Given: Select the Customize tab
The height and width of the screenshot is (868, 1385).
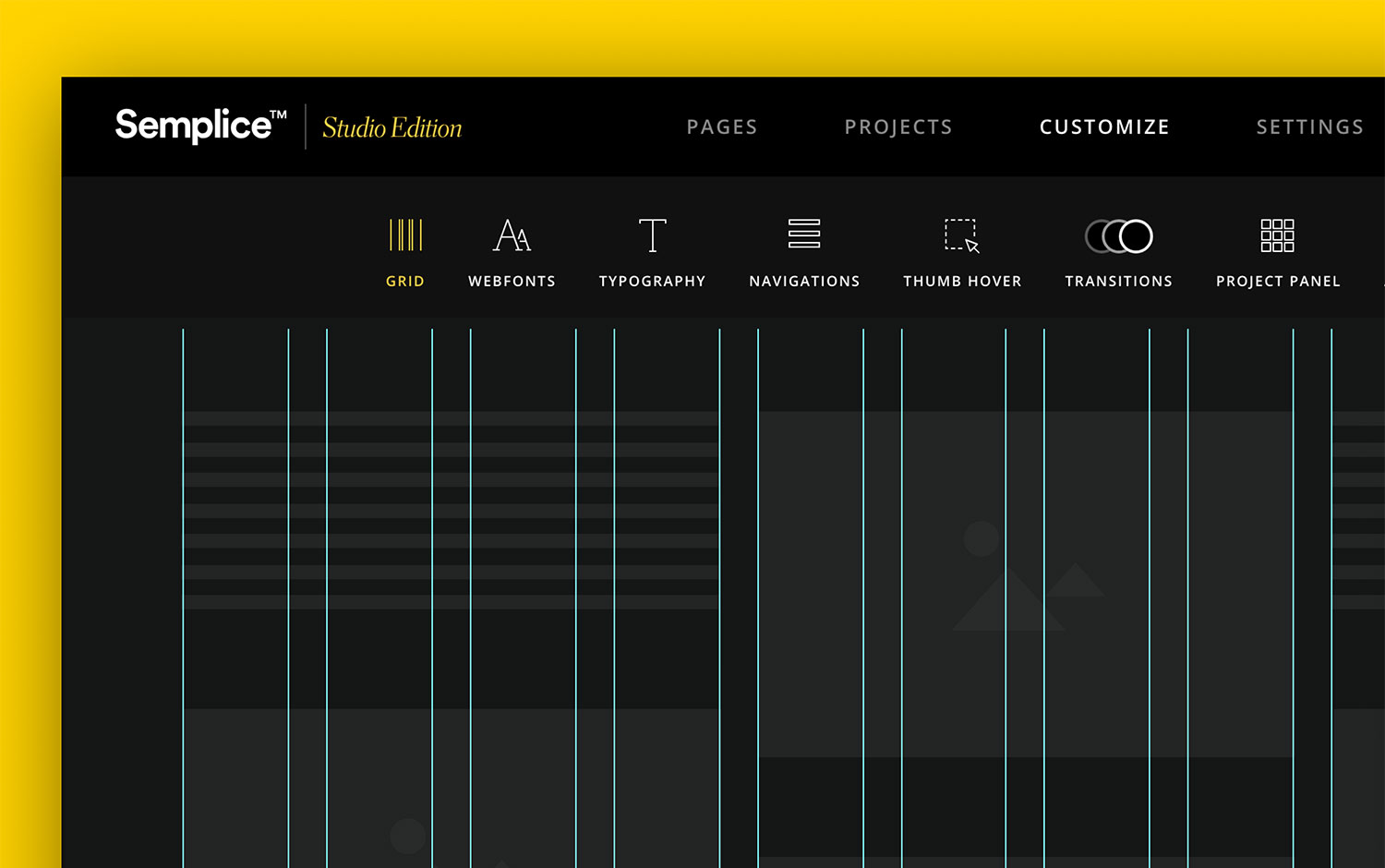Looking at the screenshot, I should pos(1104,127).
